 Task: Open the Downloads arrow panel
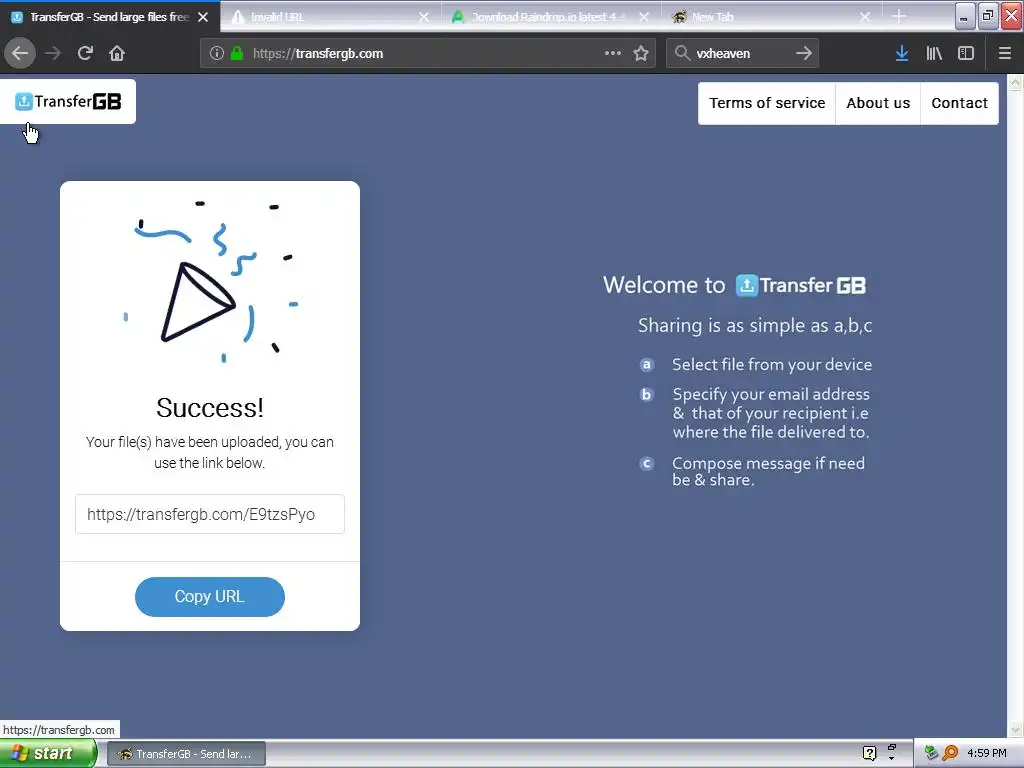point(902,53)
